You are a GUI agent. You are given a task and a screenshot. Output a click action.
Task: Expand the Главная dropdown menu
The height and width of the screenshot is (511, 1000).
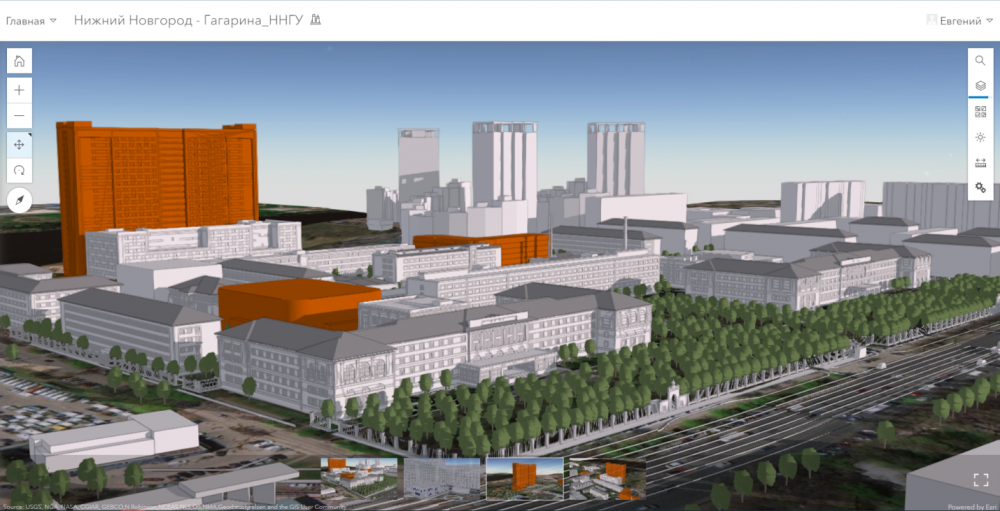(x=31, y=20)
